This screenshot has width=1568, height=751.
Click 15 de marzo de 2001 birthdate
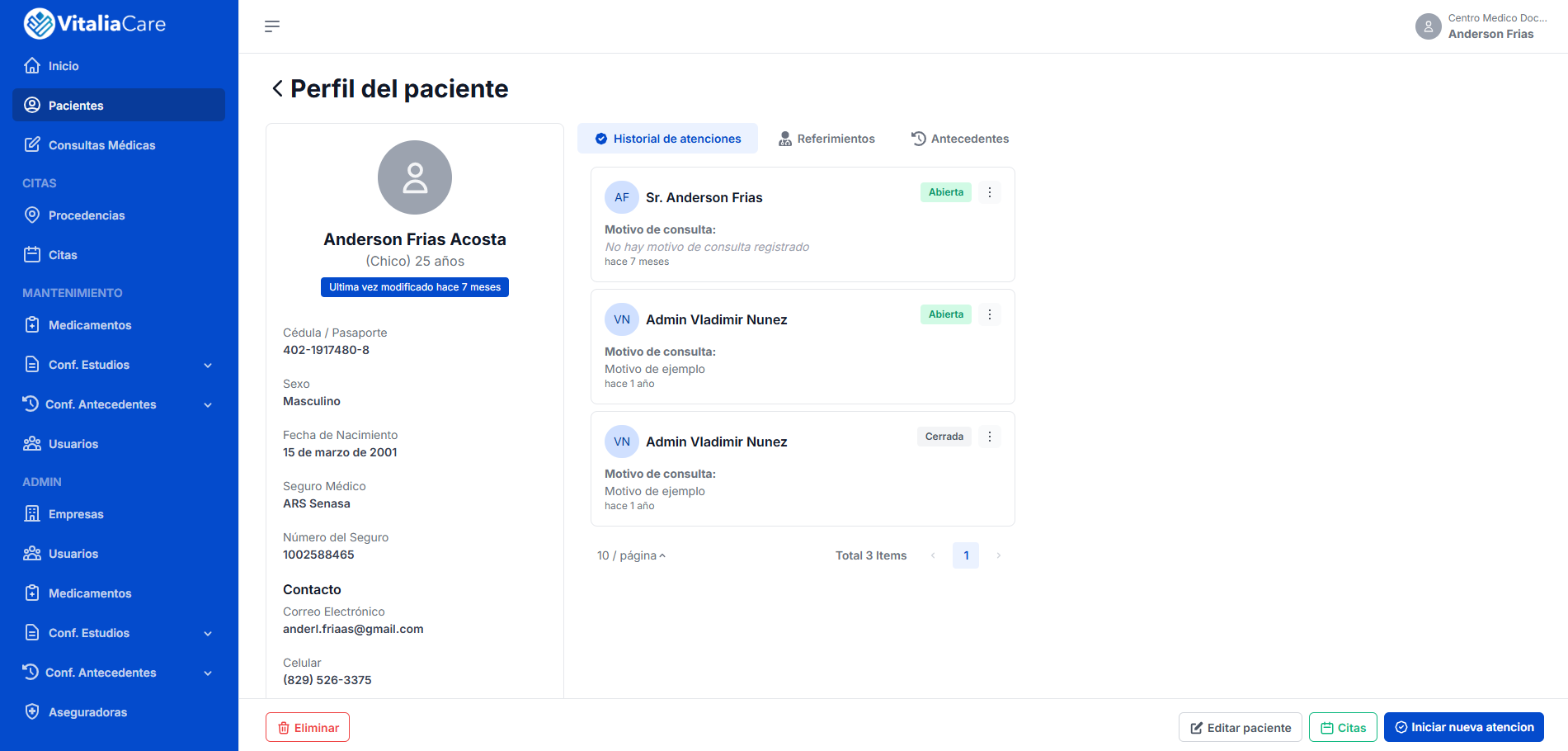pos(340,452)
